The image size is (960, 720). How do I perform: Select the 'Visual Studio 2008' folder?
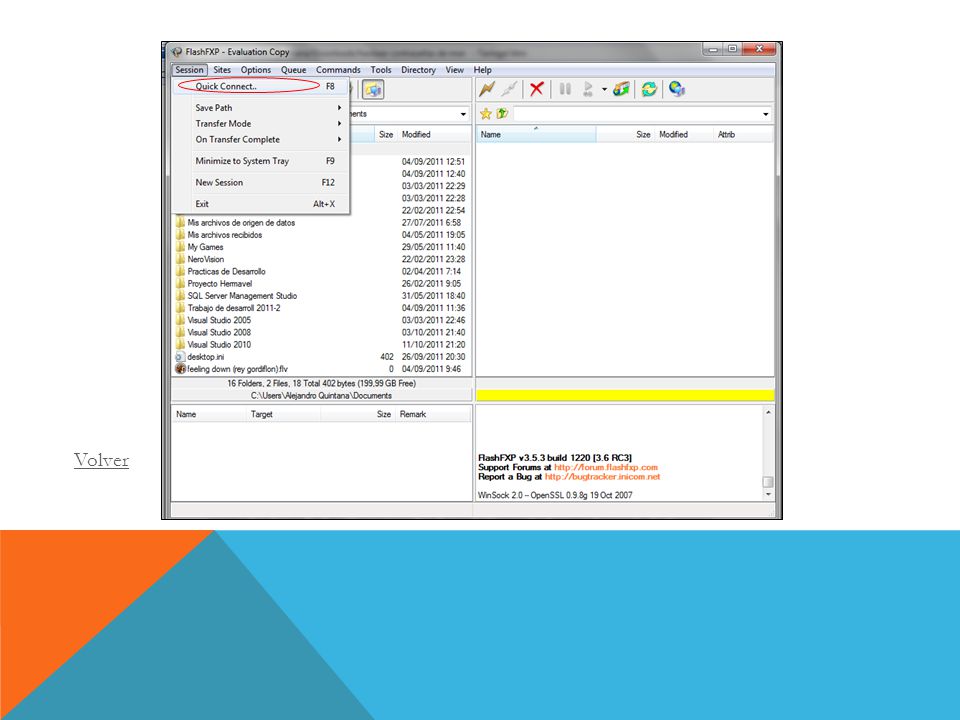[x=219, y=332]
